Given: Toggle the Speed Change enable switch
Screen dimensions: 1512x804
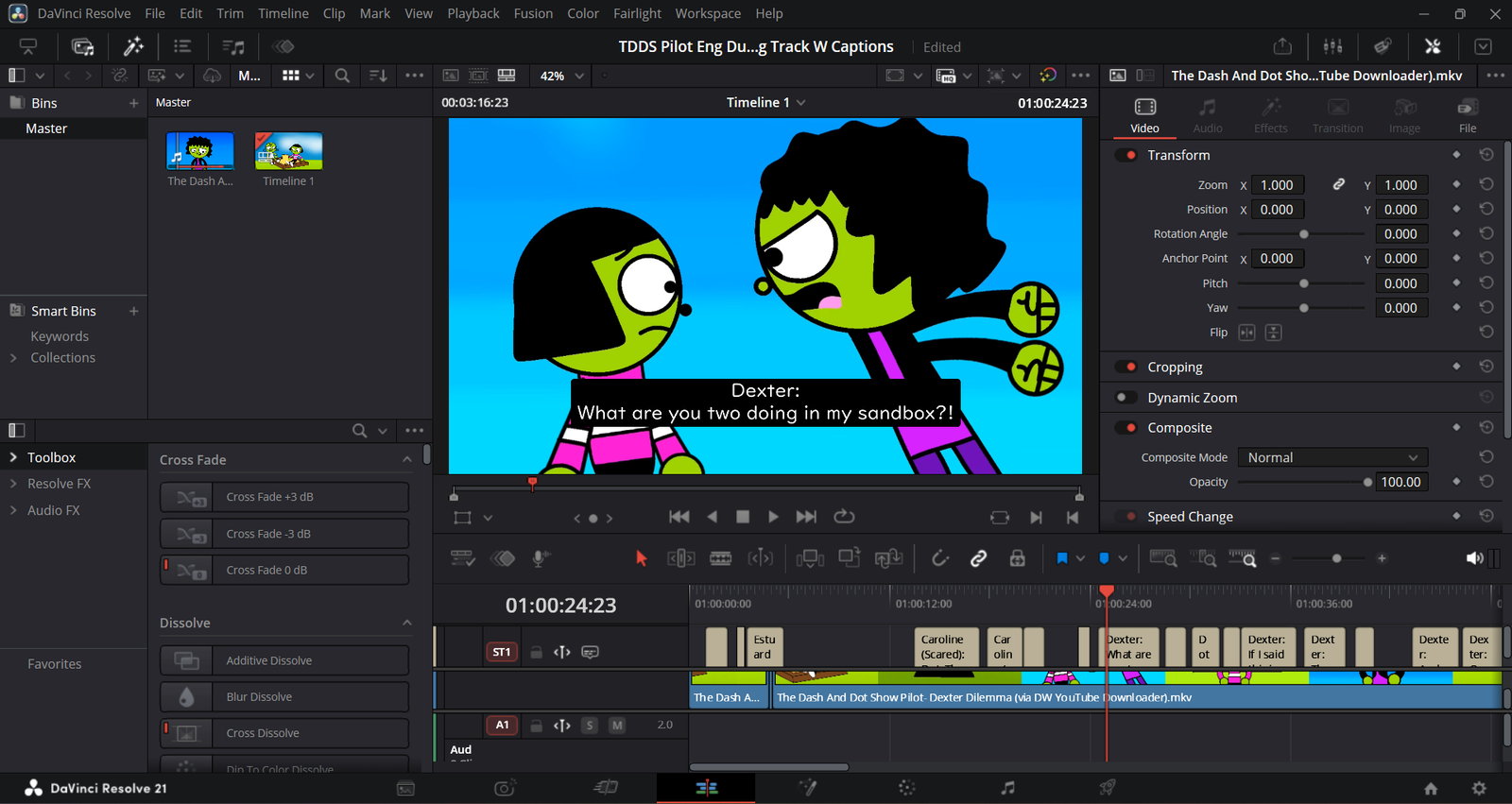Looking at the screenshot, I should point(1125,517).
